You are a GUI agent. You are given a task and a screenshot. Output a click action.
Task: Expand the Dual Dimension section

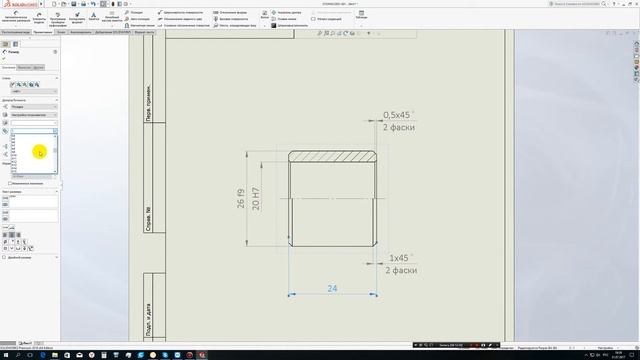(x=56, y=258)
